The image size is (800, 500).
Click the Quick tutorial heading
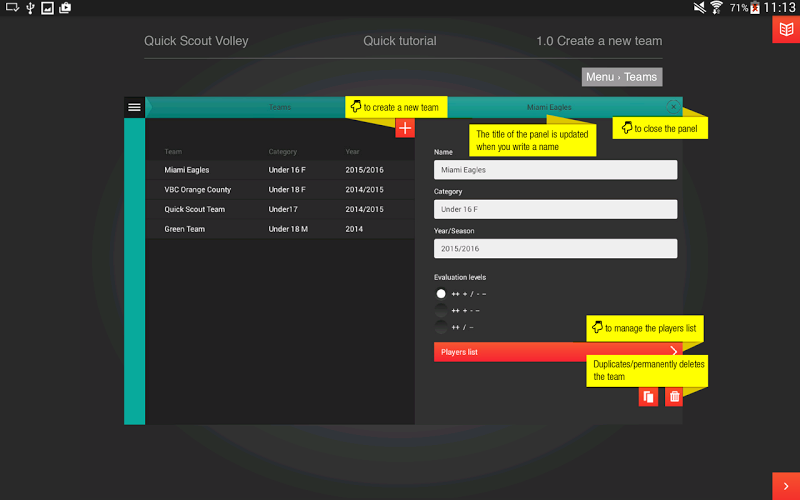pyautogui.click(x=399, y=41)
